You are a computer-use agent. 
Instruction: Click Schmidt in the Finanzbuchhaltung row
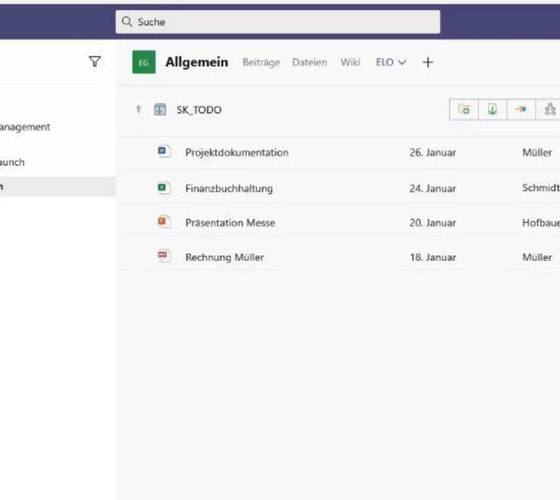click(x=541, y=188)
